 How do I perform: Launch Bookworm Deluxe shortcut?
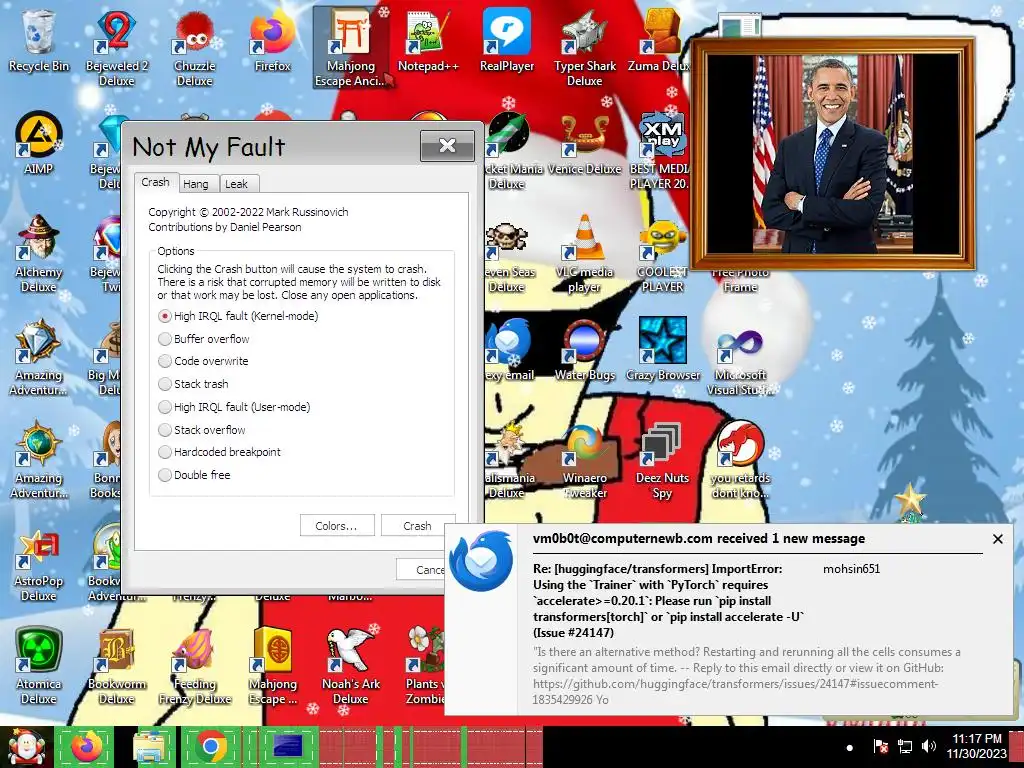tap(116, 666)
